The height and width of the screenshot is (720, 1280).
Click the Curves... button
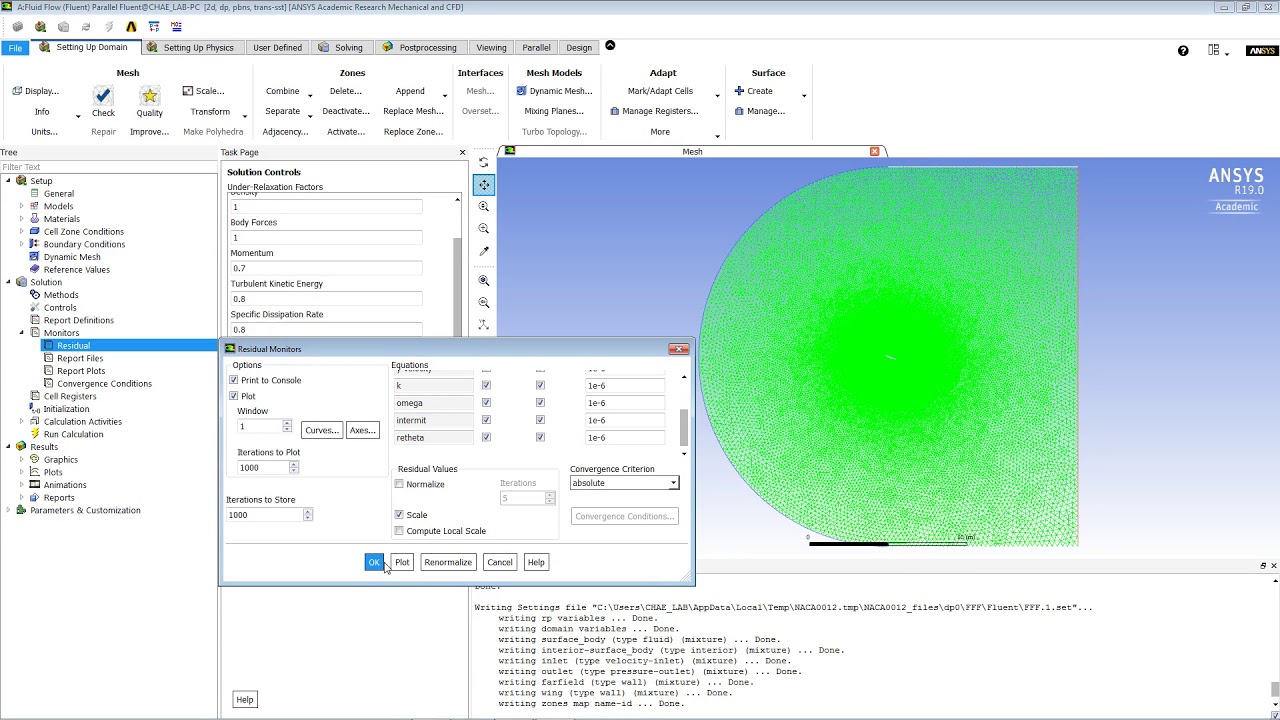click(321, 430)
